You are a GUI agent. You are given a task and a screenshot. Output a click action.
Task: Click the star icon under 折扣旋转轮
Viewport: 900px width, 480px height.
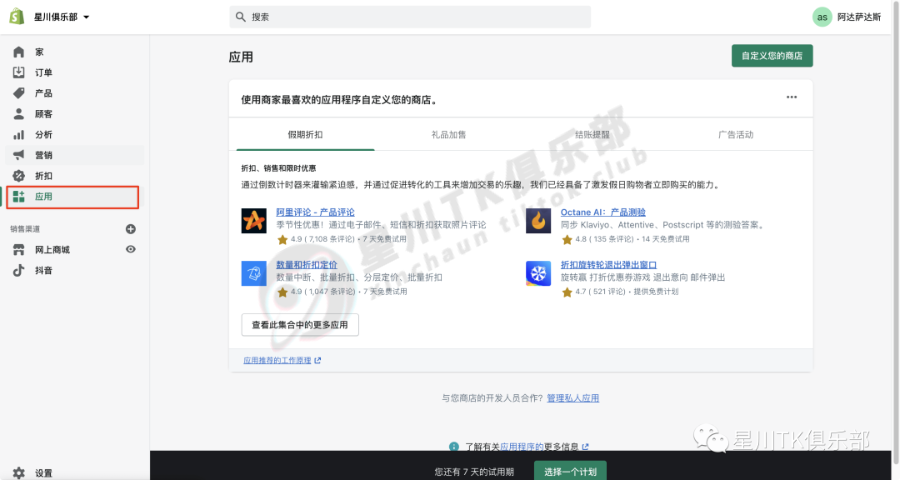(x=567, y=292)
